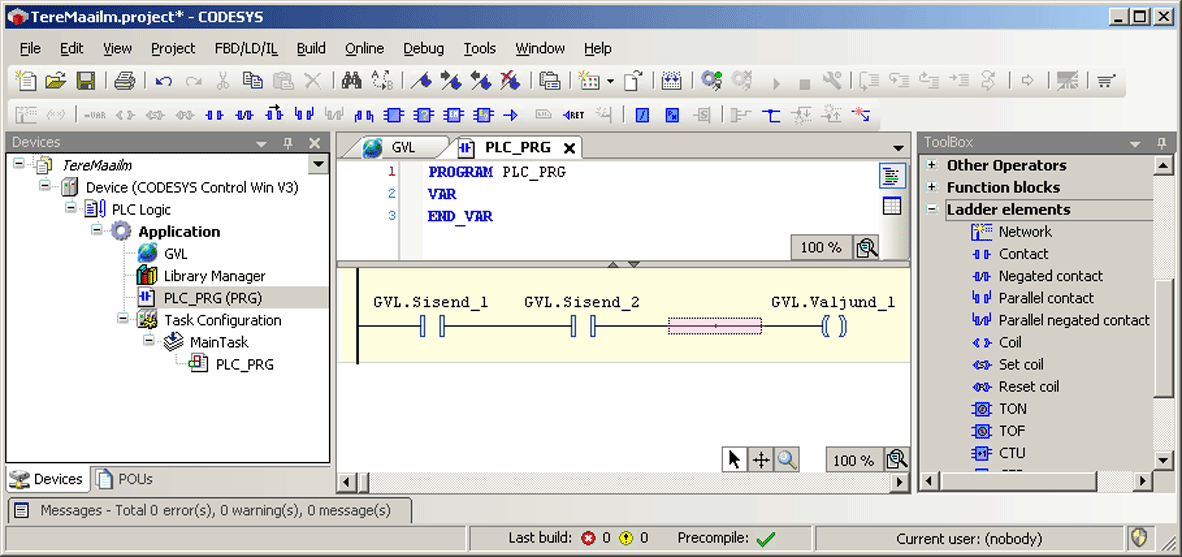Click the 100 % zoom button in ladder editor
This screenshot has height=557, width=1182.
point(854,460)
